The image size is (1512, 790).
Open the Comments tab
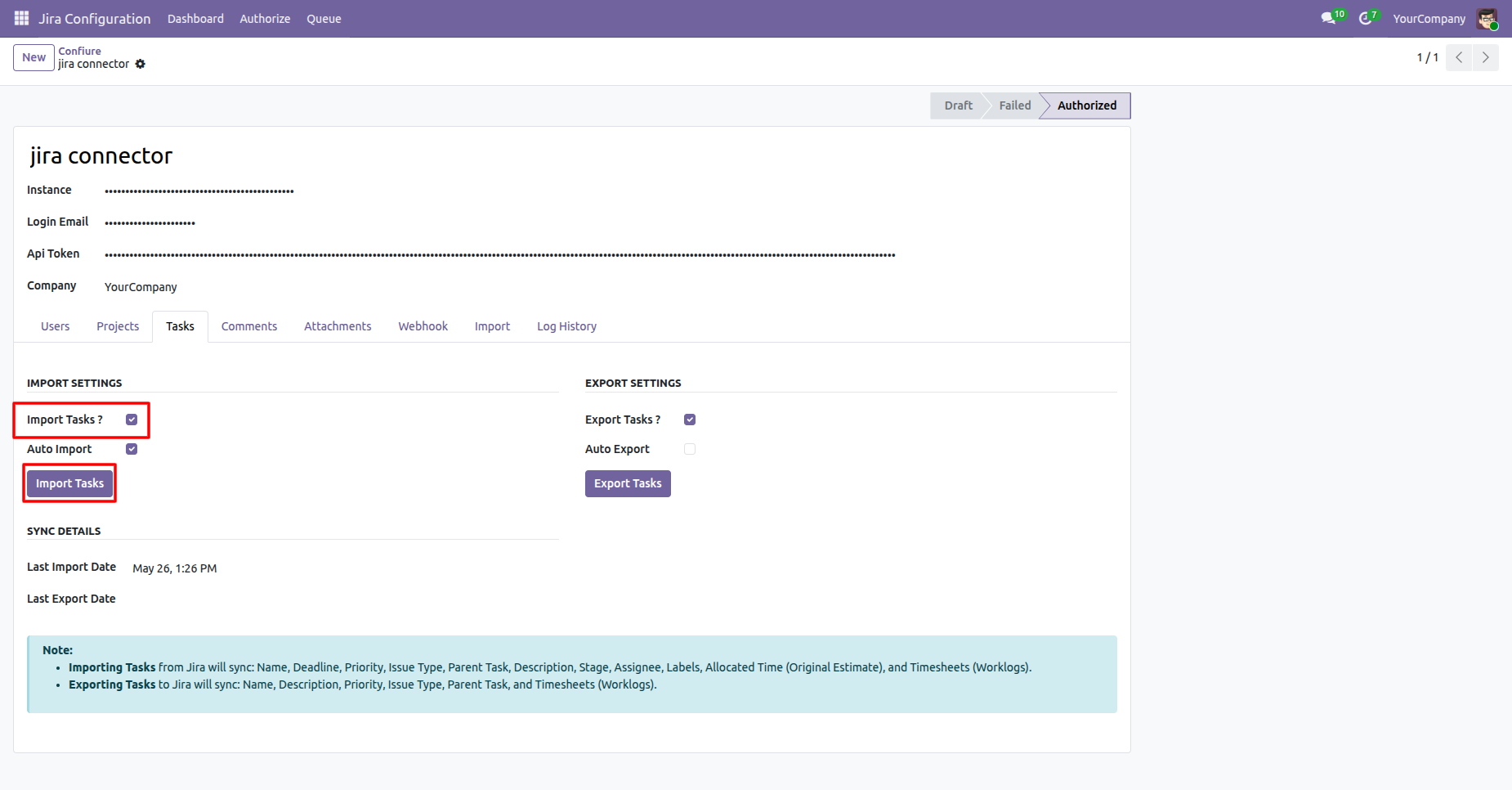[249, 326]
